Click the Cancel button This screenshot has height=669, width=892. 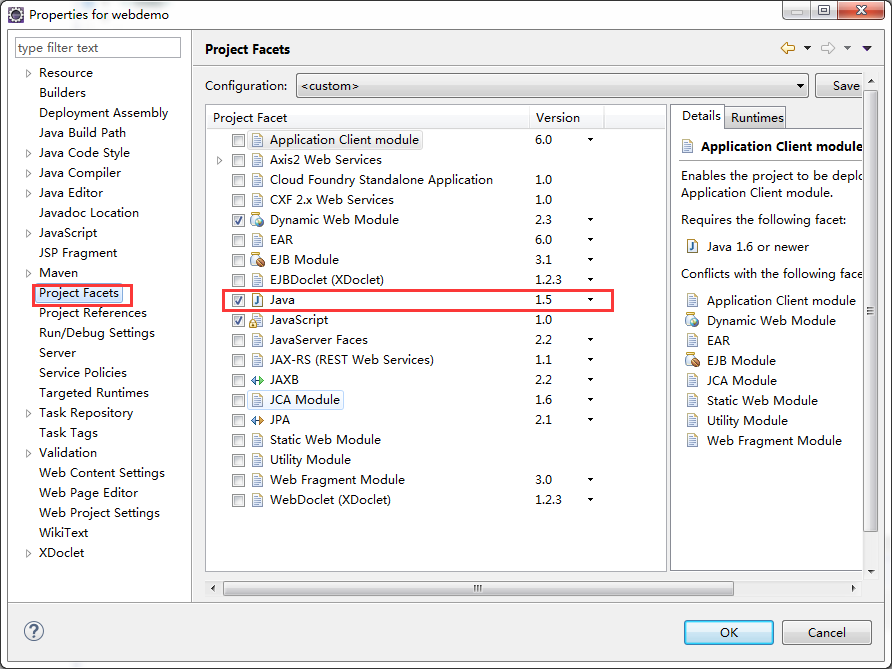[x=827, y=633]
